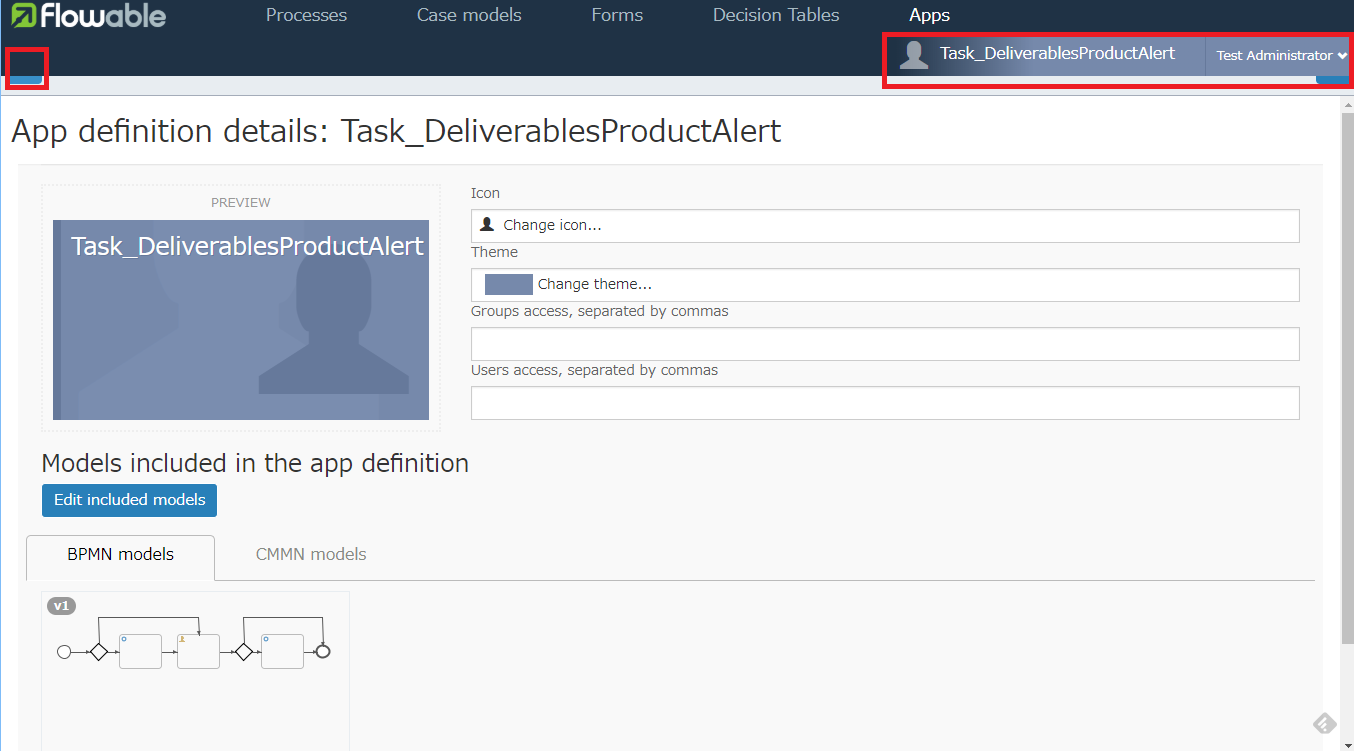
Task: Click the person icon in the Icon field
Action: pos(488,225)
